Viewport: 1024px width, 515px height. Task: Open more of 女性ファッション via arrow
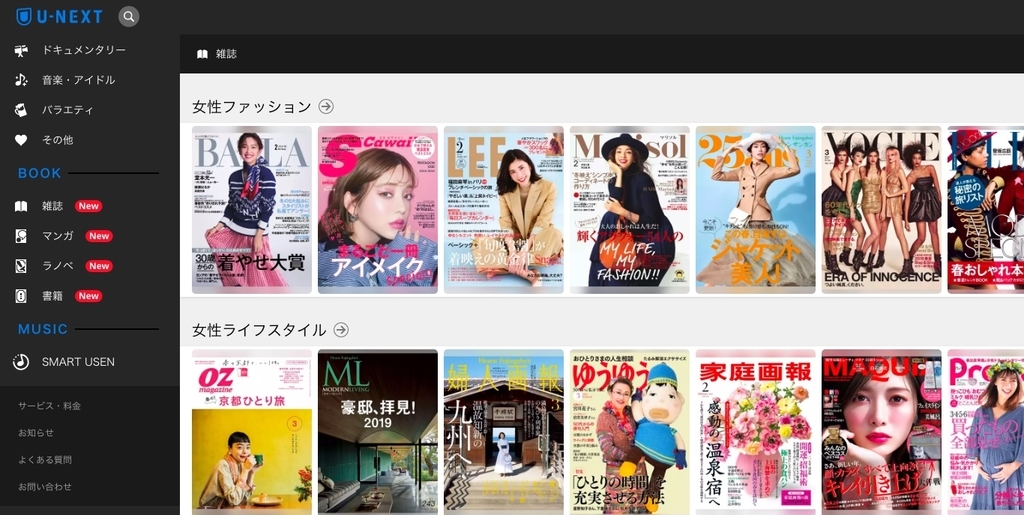pyautogui.click(x=326, y=106)
